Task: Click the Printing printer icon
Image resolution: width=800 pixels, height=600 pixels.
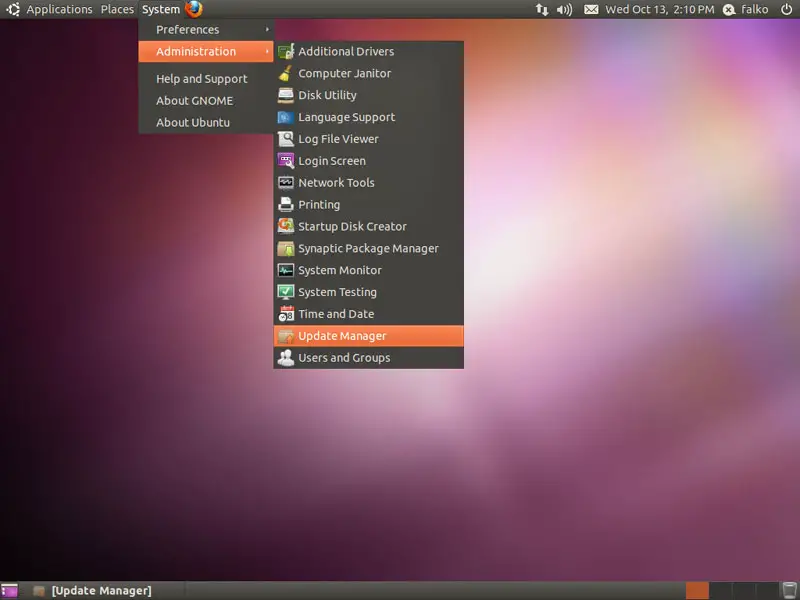Action: pyautogui.click(x=286, y=205)
